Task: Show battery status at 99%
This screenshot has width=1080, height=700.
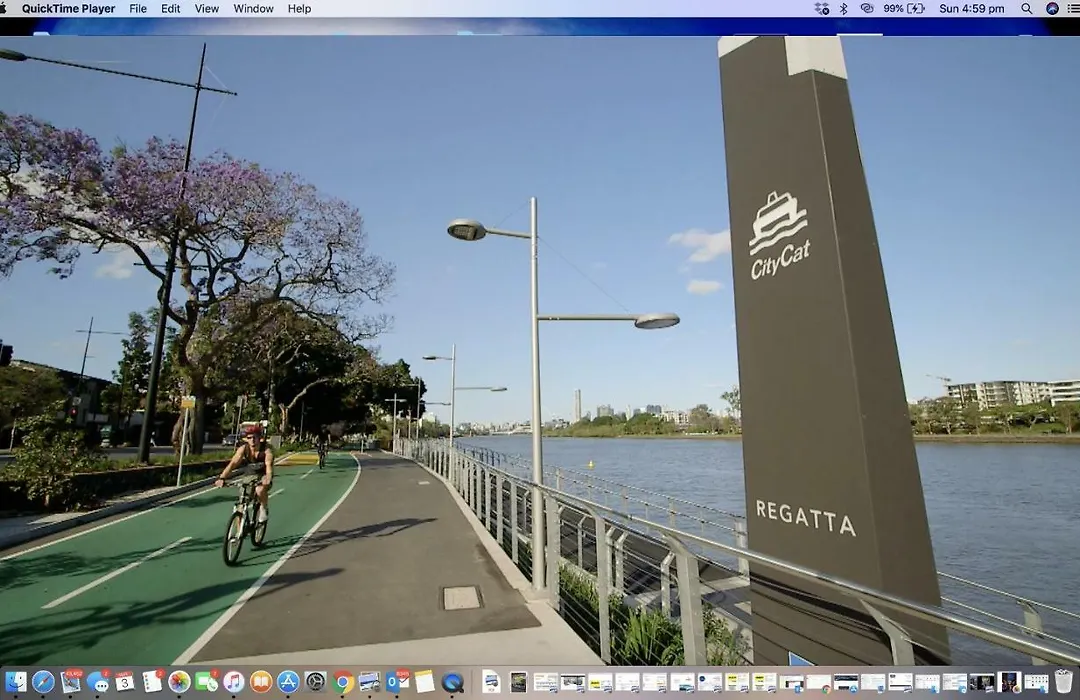Action: (x=904, y=8)
